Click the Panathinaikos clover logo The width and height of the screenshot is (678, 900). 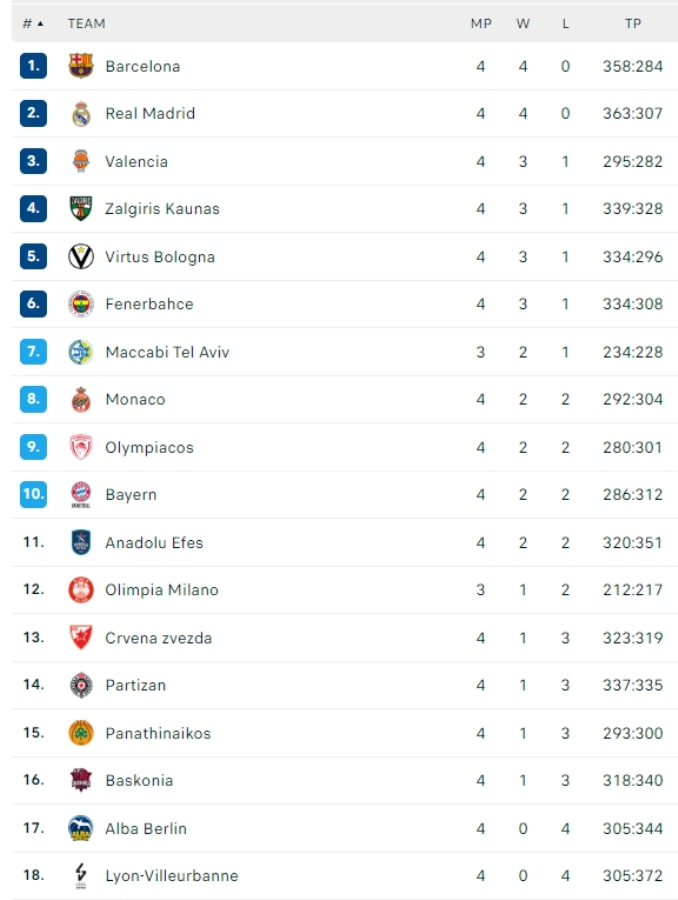(81, 733)
